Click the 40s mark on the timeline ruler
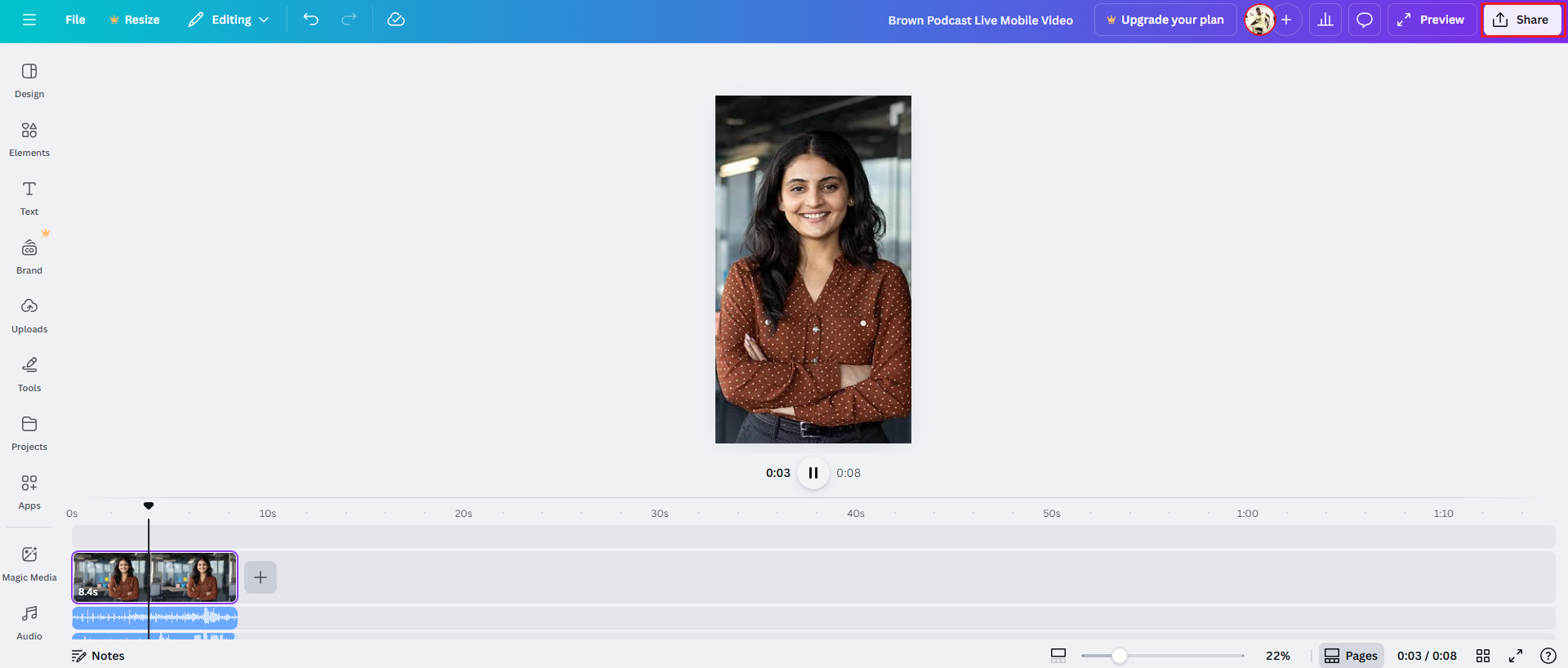Screen dimensions: 1568x668 [x=856, y=514]
